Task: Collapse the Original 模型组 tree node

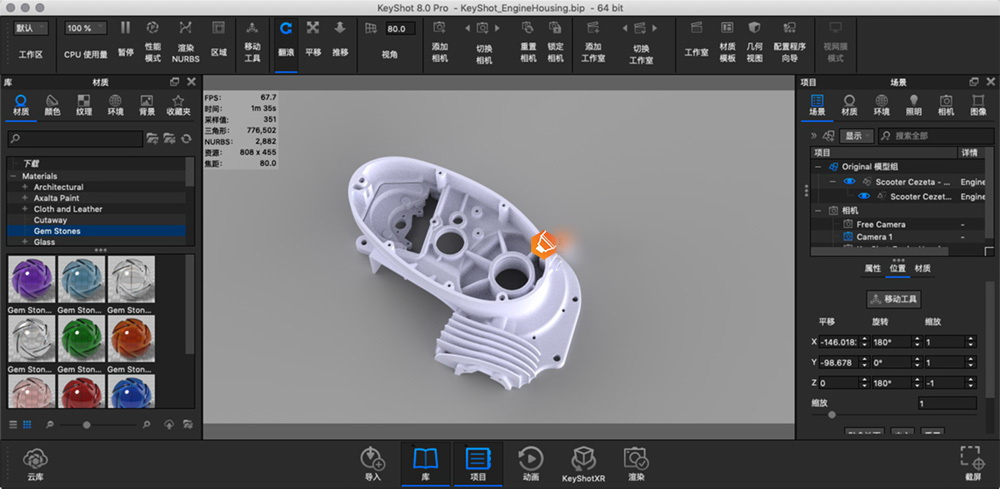Action: (x=820, y=167)
